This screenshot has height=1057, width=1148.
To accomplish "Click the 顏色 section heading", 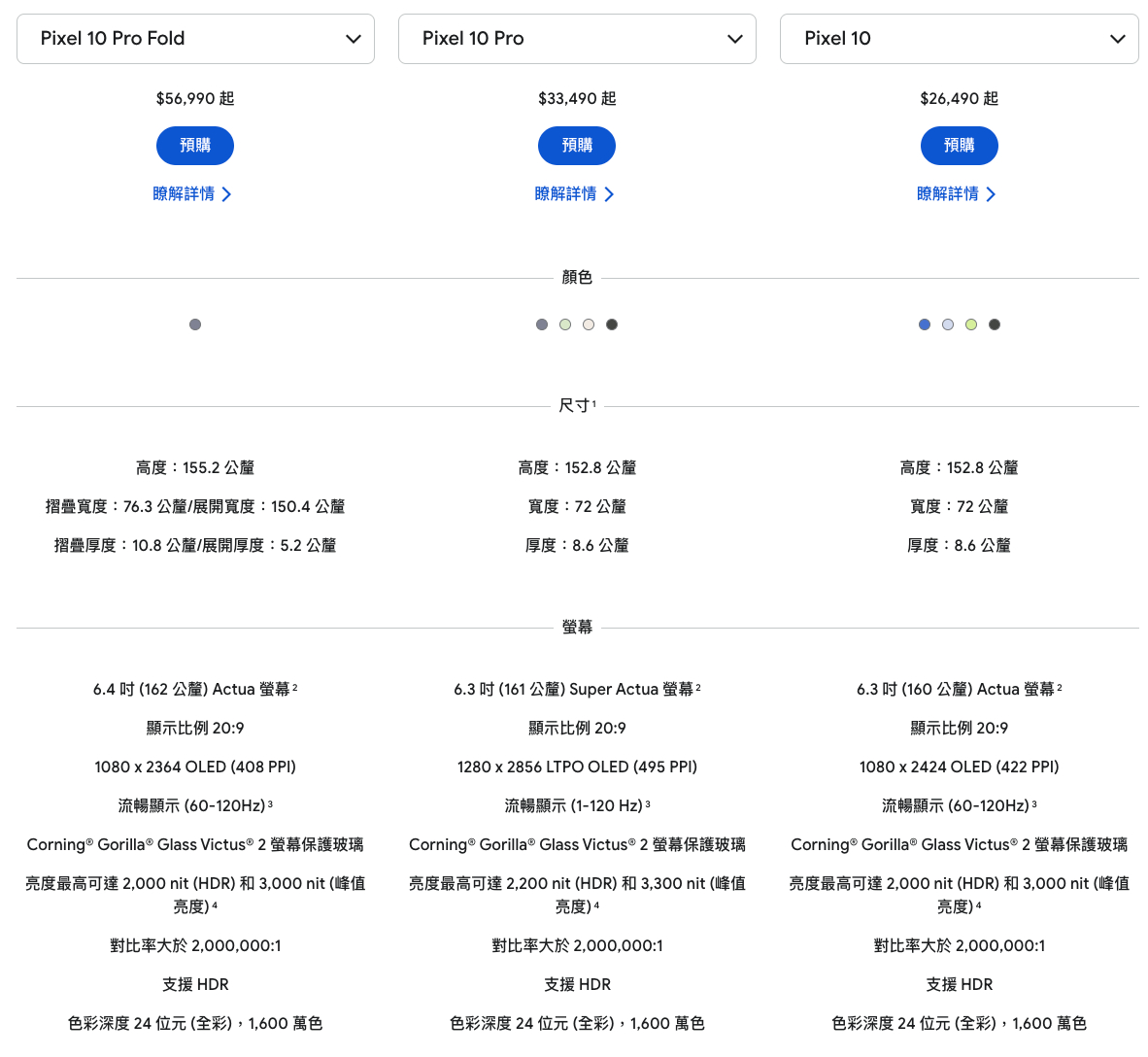I will click(x=577, y=278).
